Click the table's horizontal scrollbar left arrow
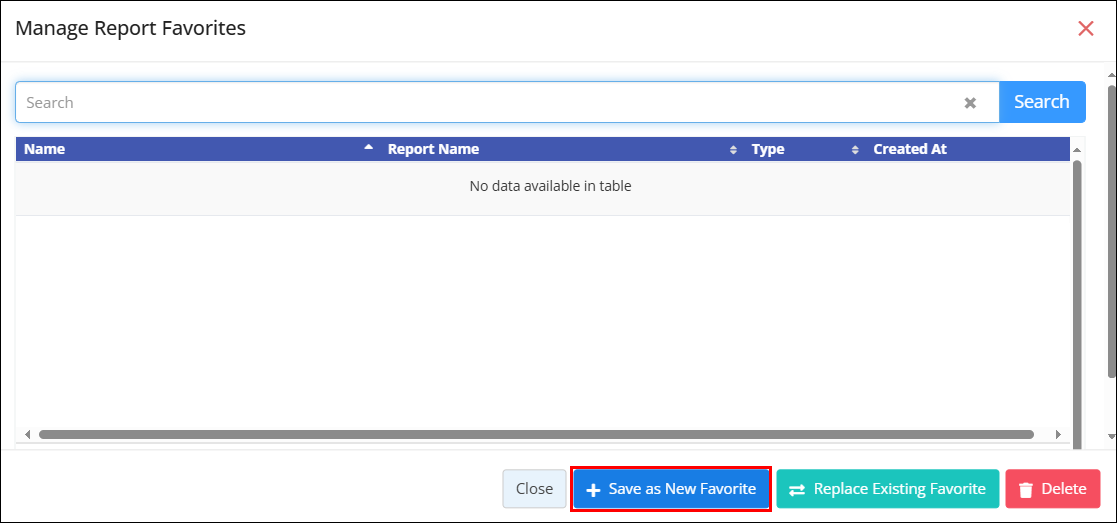 [27, 434]
